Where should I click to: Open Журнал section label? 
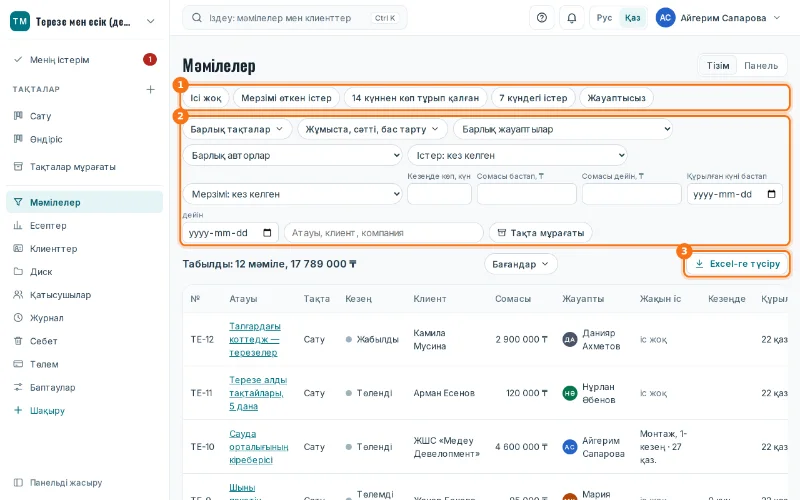pyautogui.click(x=46, y=317)
